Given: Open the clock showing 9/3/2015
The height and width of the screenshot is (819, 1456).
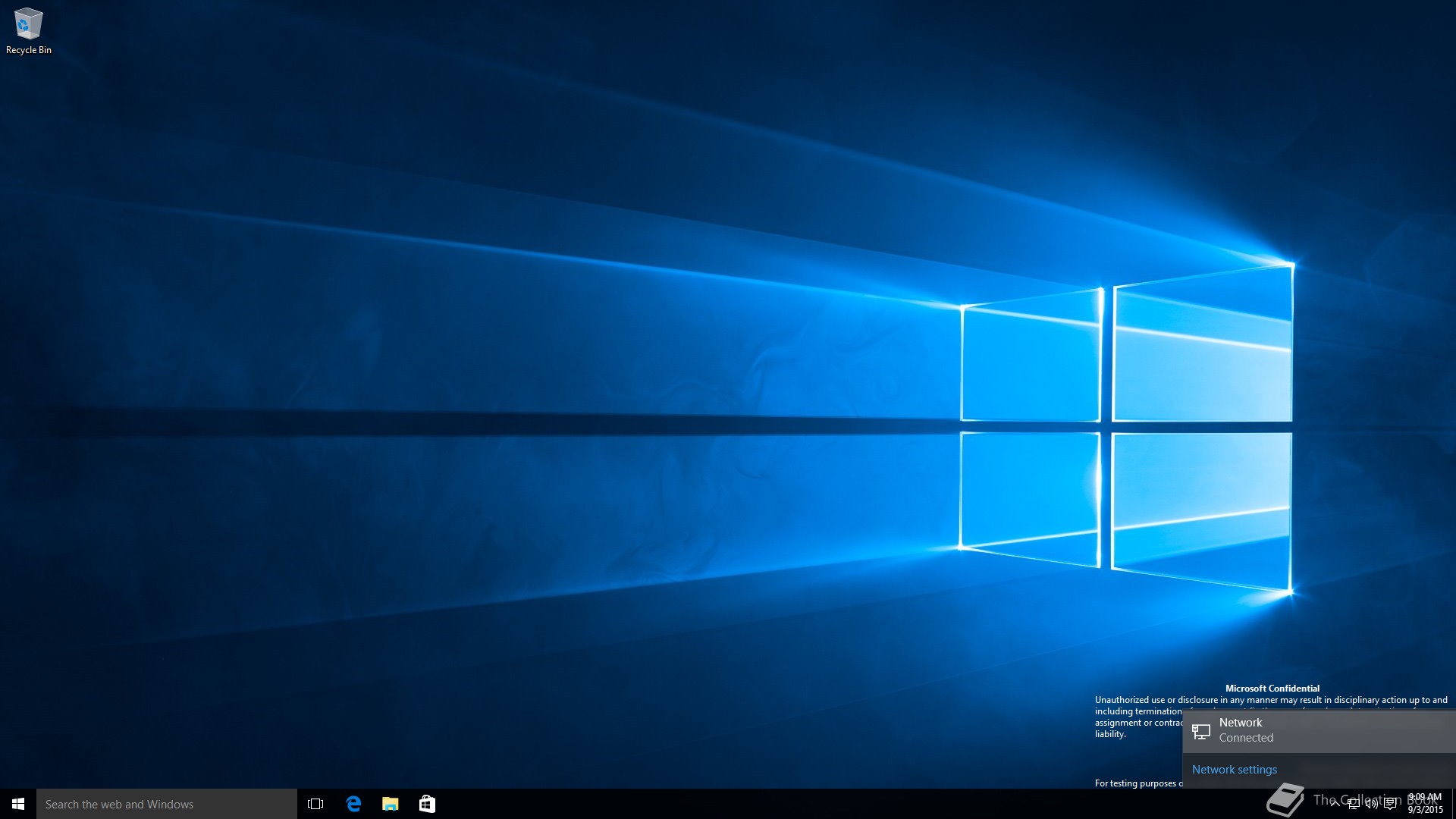Looking at the screenshot, I should tap(1425, 804).
